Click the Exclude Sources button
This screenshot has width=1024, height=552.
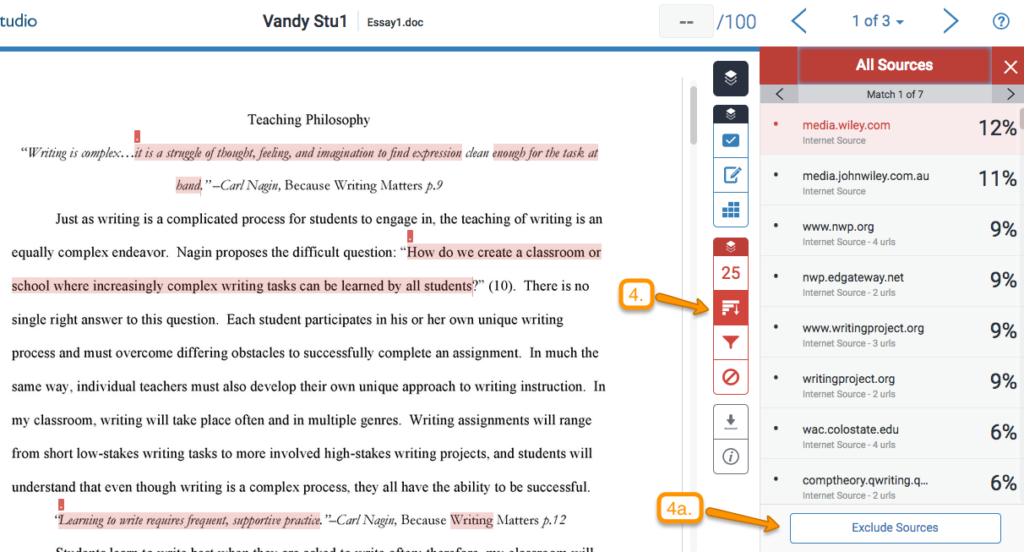coord(895,527)
